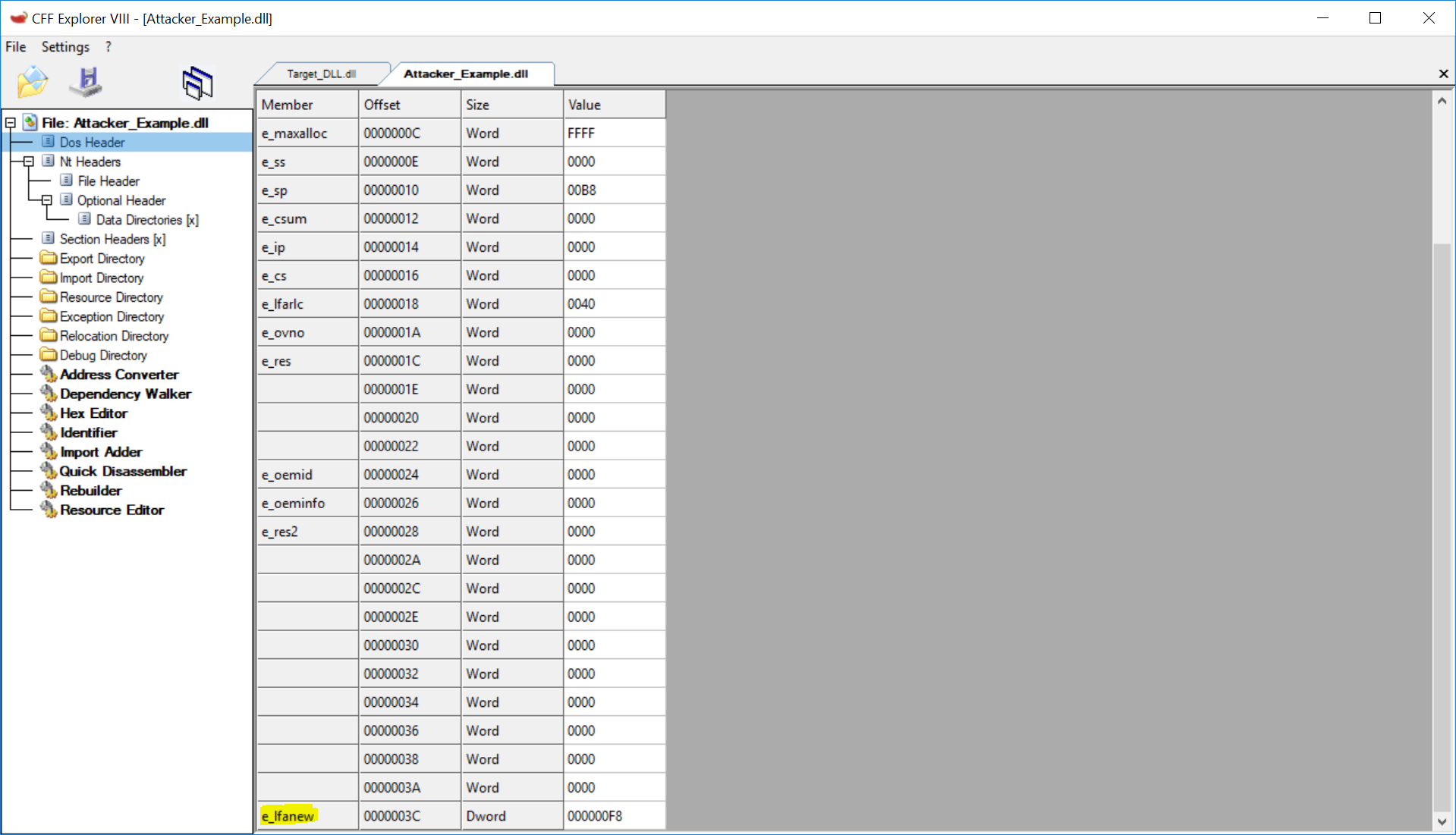Click the Dword size cell
The image size is (1456, 835).
[512, 816]
